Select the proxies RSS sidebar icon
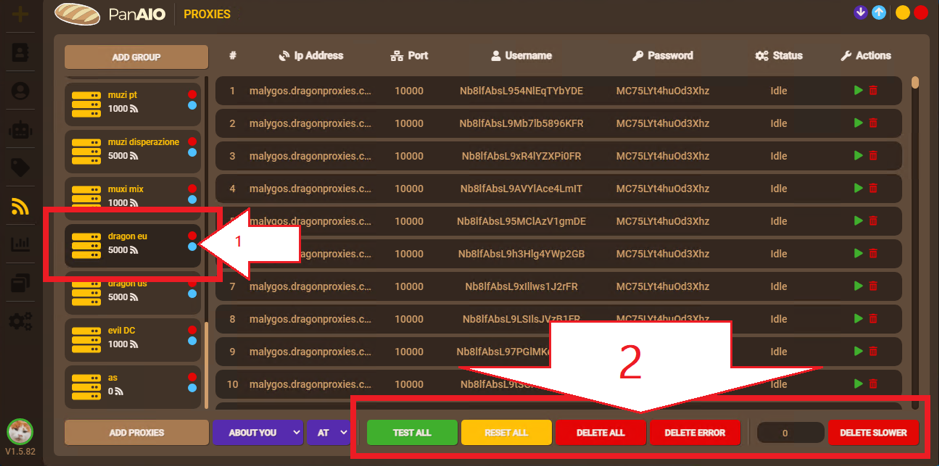This screenshot has width=939, height=466. (20, 206)
